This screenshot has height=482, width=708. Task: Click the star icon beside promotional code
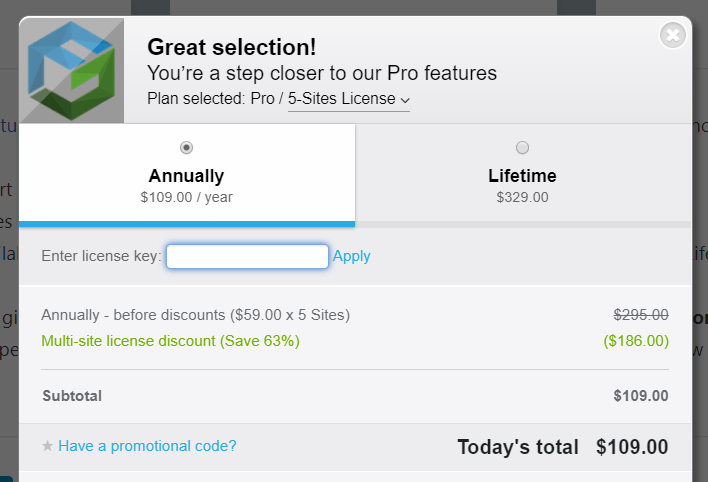[x=47, y=446]
